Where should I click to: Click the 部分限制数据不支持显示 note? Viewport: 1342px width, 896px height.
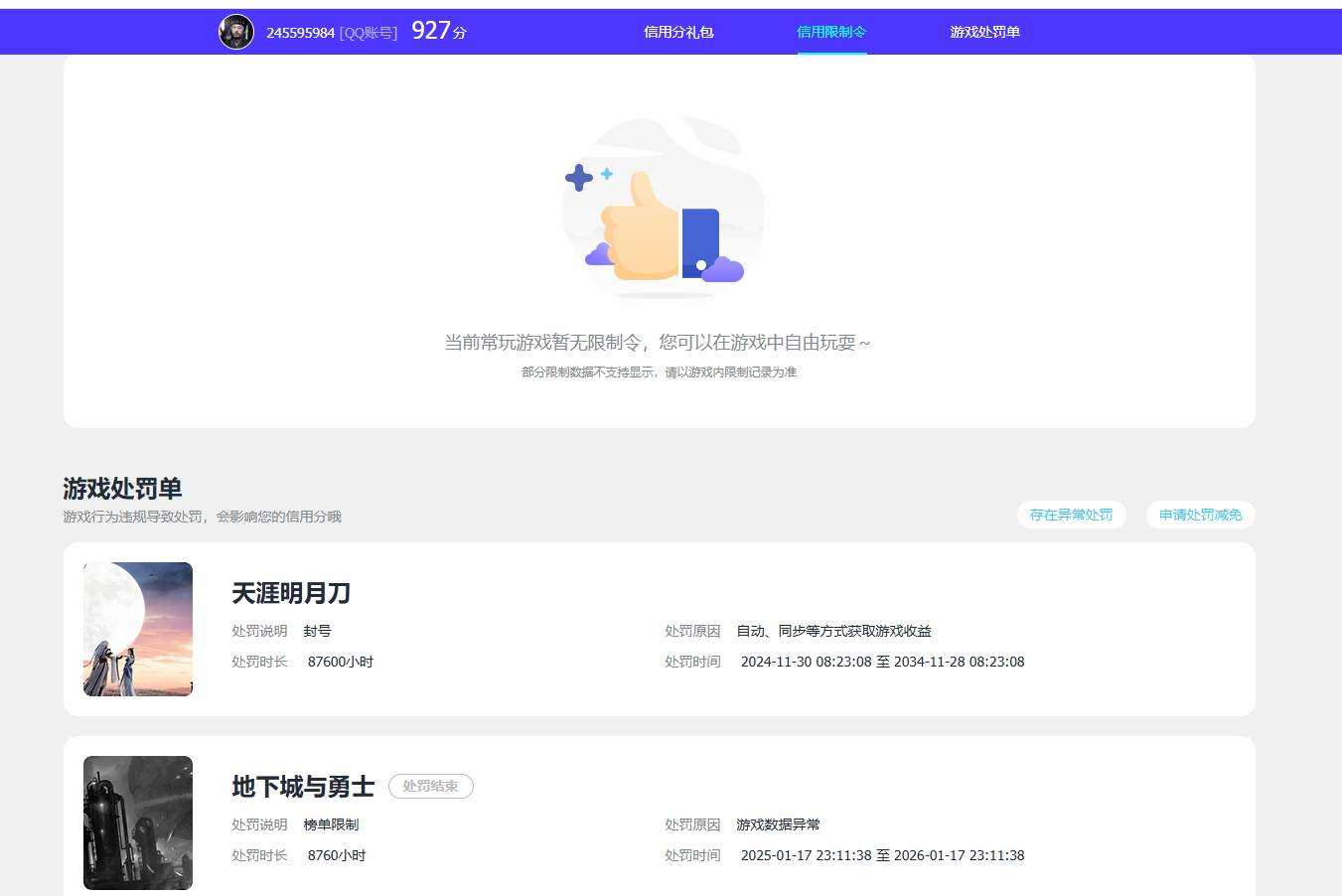tap(659, 373)
